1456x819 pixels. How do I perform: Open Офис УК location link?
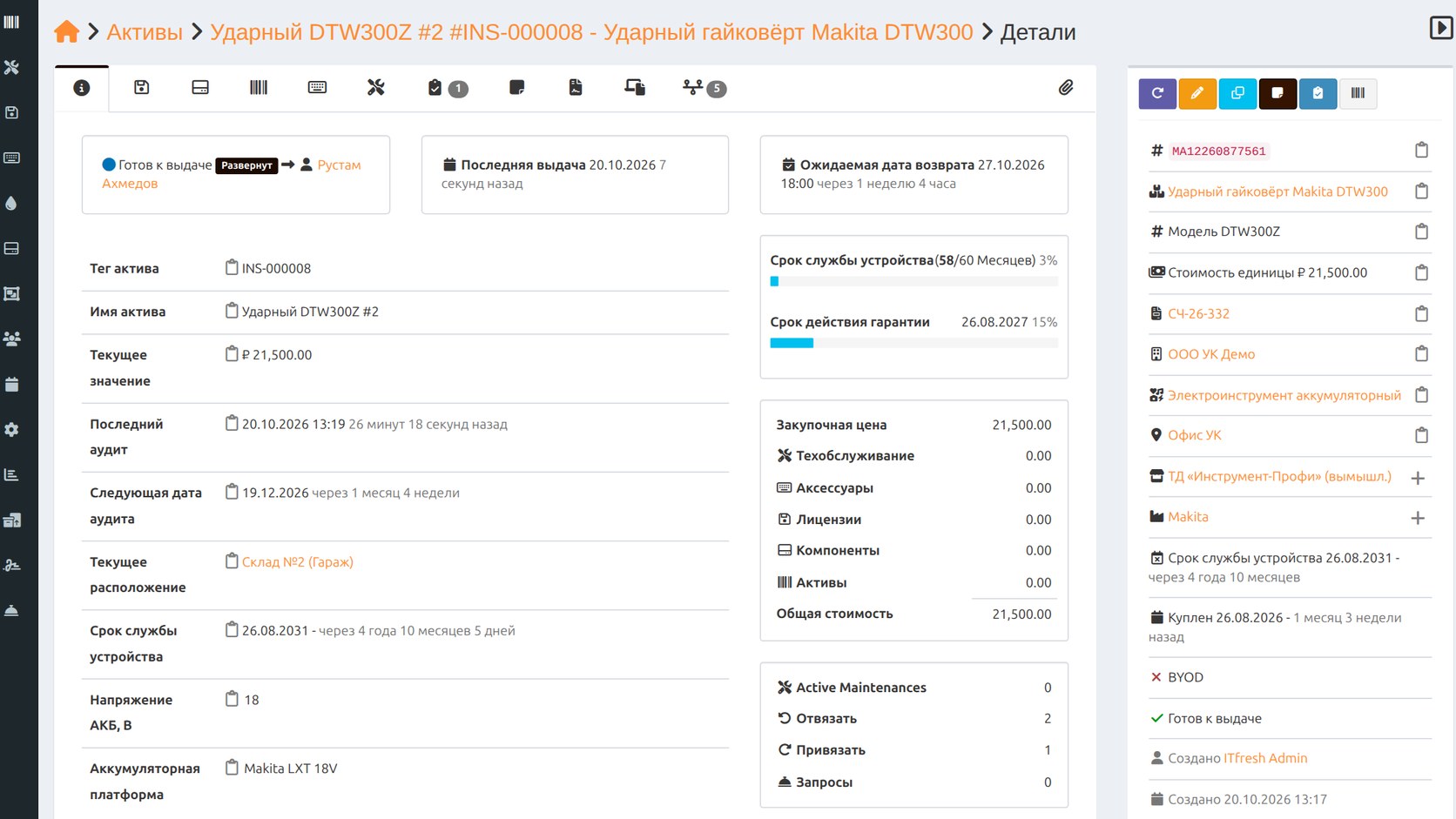[x=1194, y=435]
